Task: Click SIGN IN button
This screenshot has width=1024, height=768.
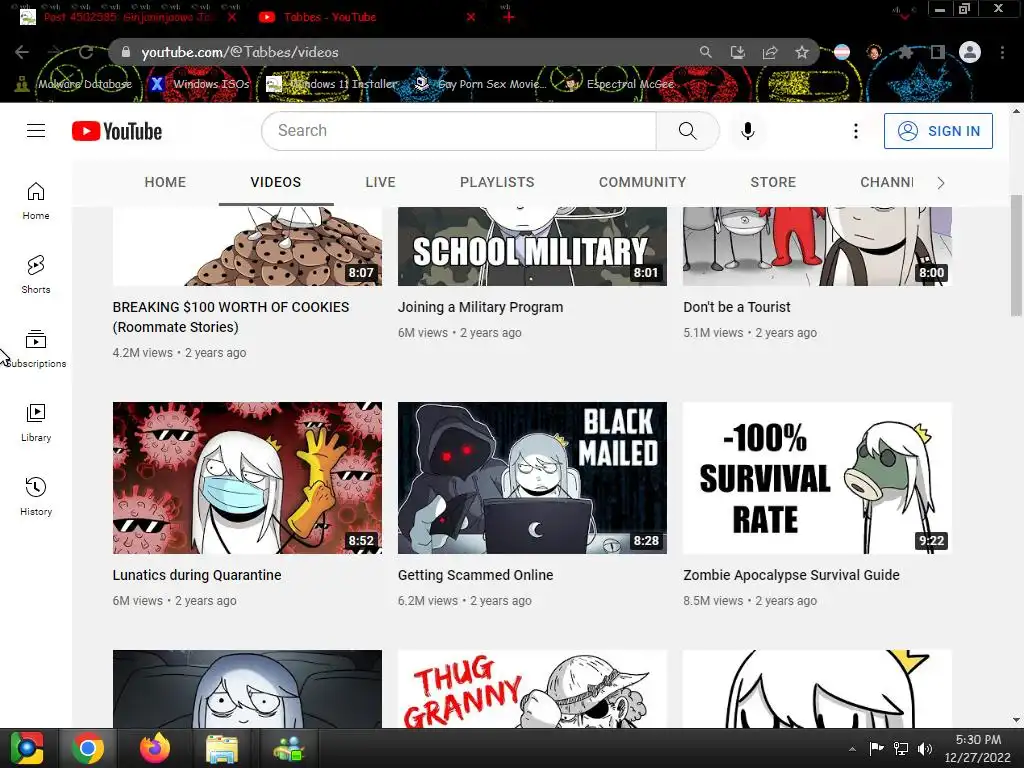Action: pos(938,131)
